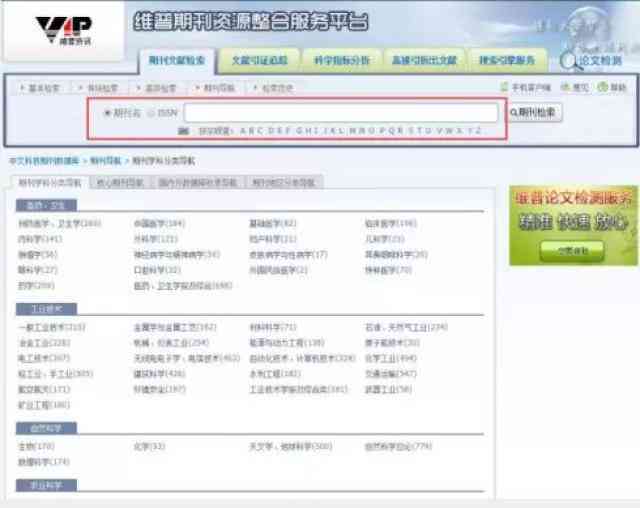The height and width of the screenshot is (508, 640).
Task: Open the 内科学 category
Action: 40,239
